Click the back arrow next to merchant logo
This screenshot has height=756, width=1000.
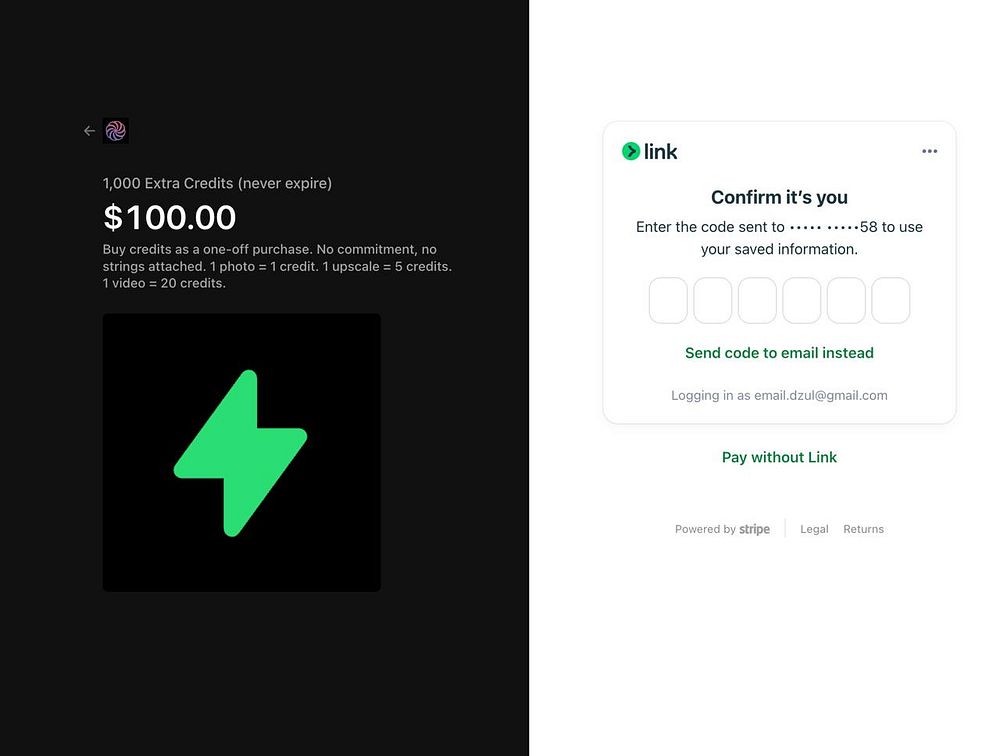click(89, 131)
